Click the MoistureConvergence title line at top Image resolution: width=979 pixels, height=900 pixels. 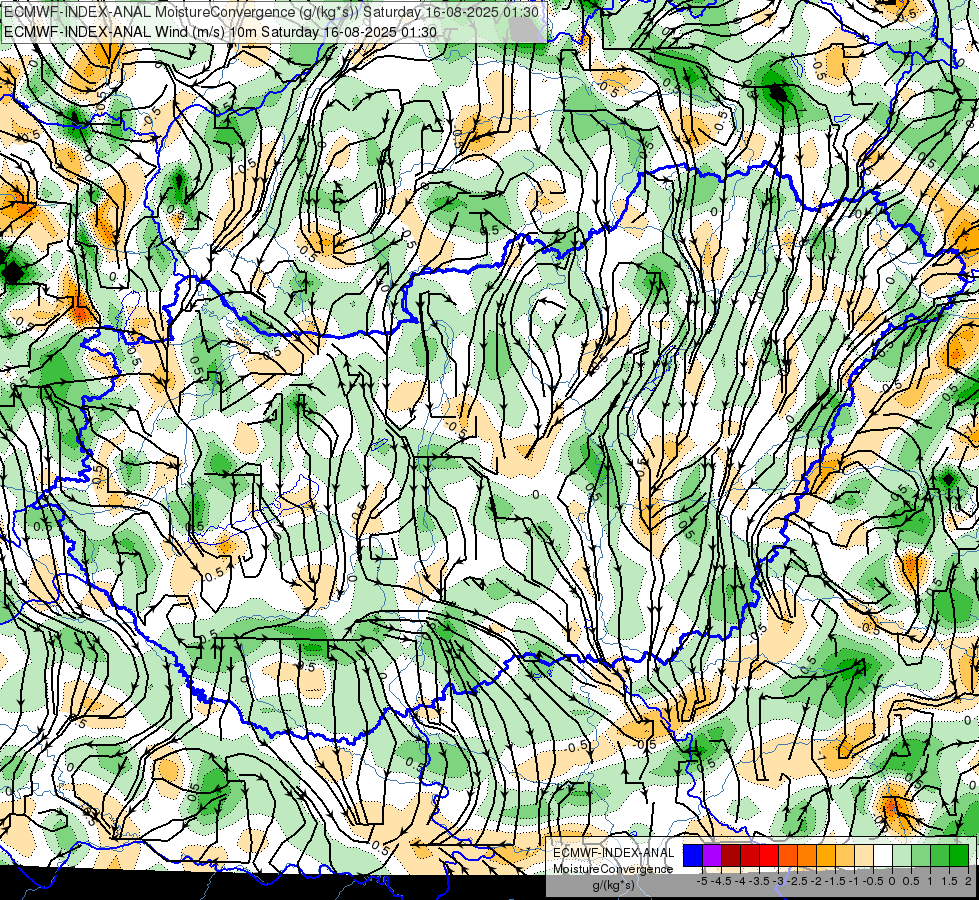point(271,12)
